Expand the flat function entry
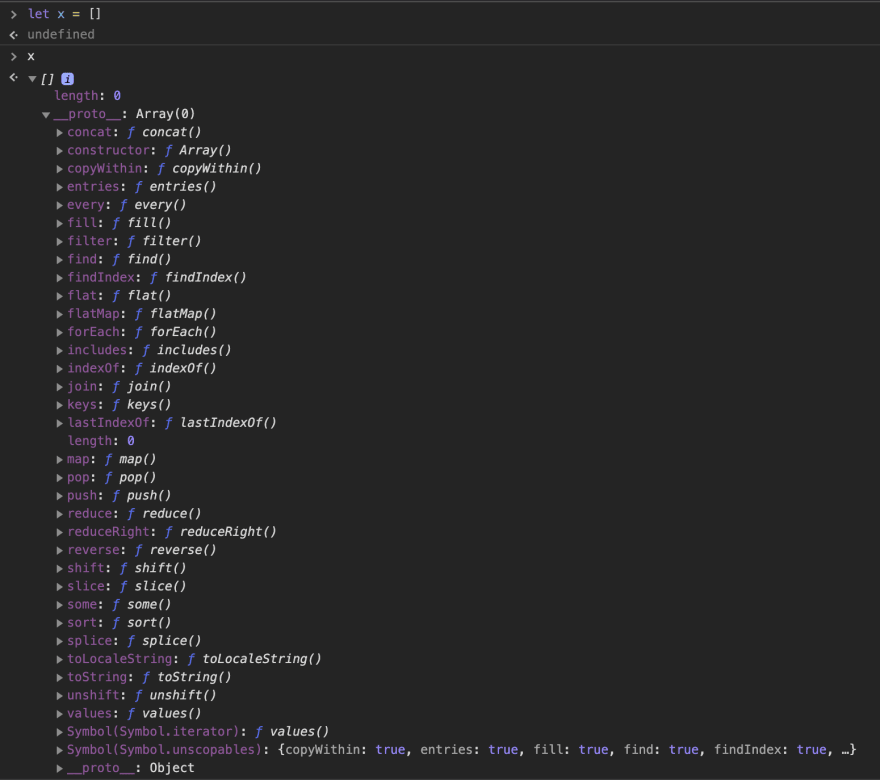Viewport: 880px width, 780px height. click(x=59, y=296)
